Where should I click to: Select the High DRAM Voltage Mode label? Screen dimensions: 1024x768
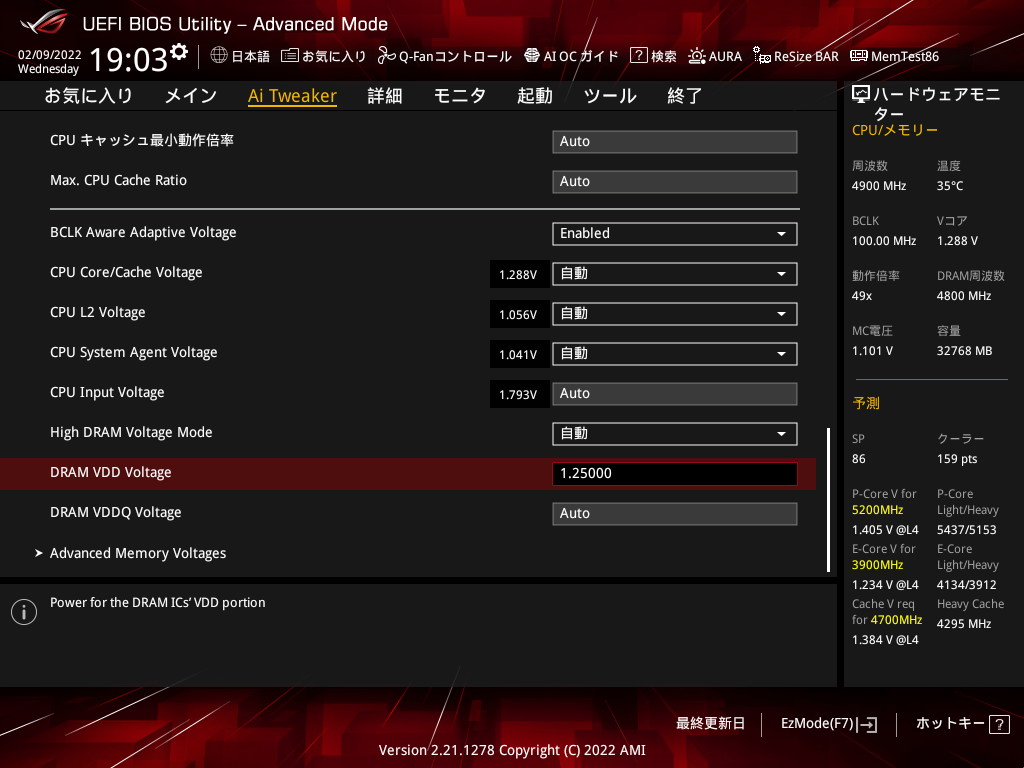point(131,432)
